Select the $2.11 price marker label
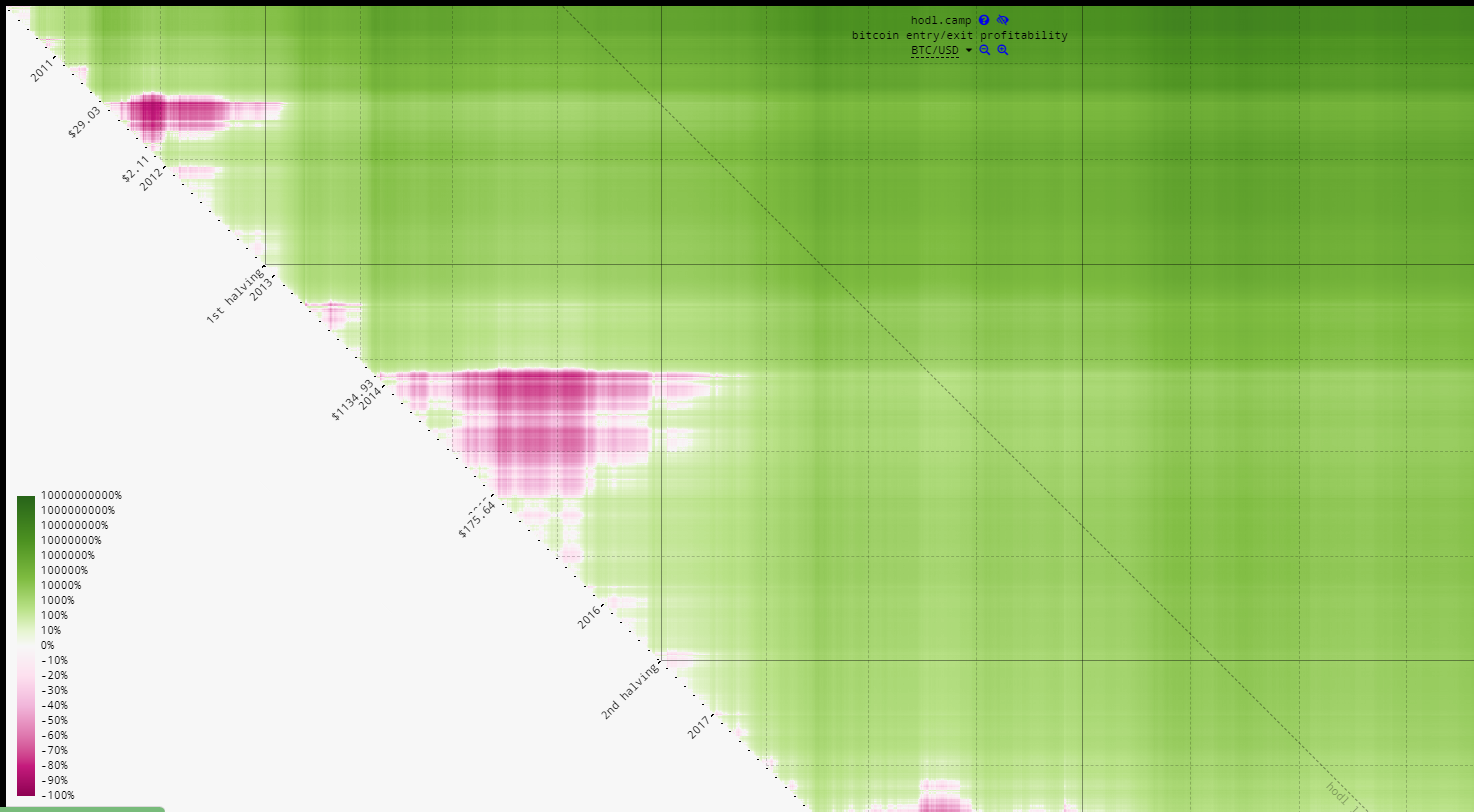Screen dimensions: 1474x812 coord(135,169)
